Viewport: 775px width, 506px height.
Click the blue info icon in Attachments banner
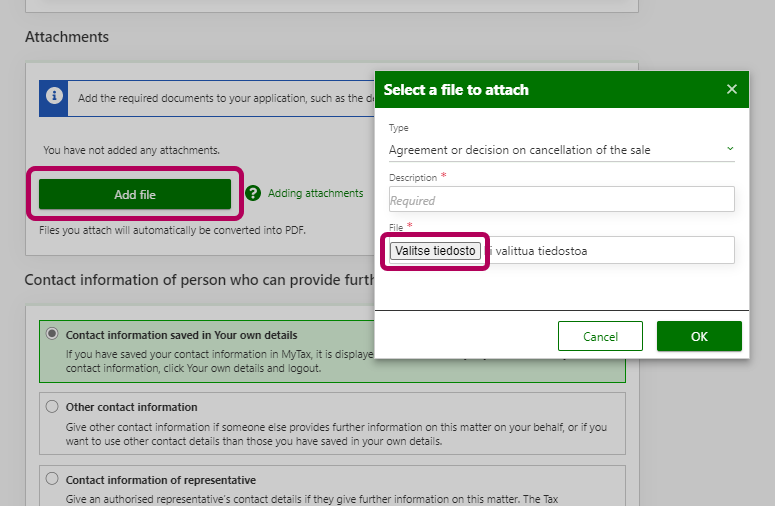[x=54, y=98]
